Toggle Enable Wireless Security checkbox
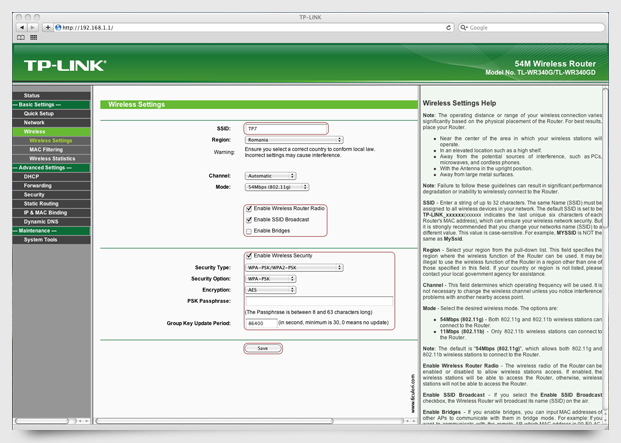621x443 pixels. pyautogui.click(x=249, y=256)
